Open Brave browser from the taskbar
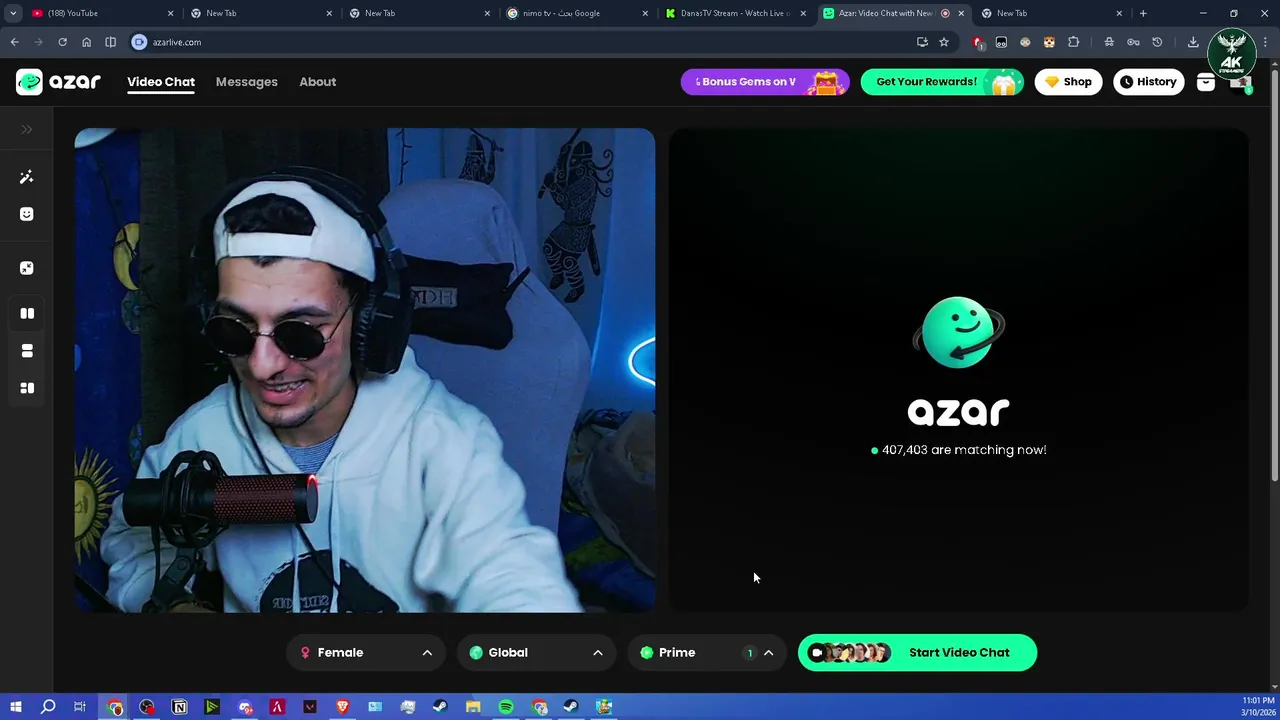 [342, 707]
